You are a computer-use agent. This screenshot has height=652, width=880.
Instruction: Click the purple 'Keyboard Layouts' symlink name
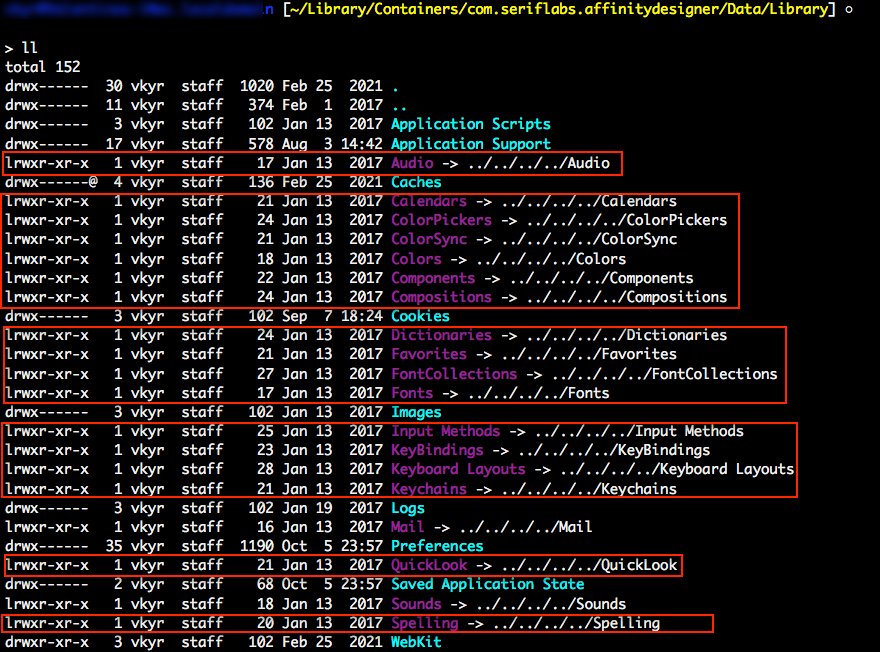(458, 470)
